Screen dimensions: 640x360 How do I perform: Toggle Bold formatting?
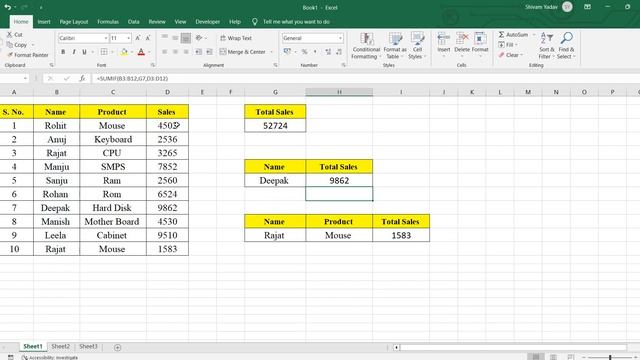pyautogui.click(x=63, y=52)
